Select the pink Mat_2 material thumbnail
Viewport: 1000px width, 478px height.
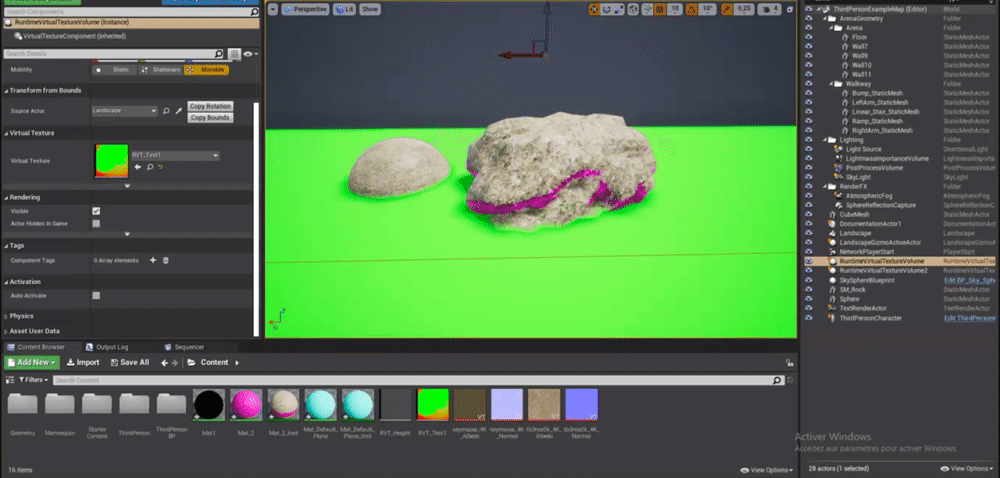(x=246, y=405)
